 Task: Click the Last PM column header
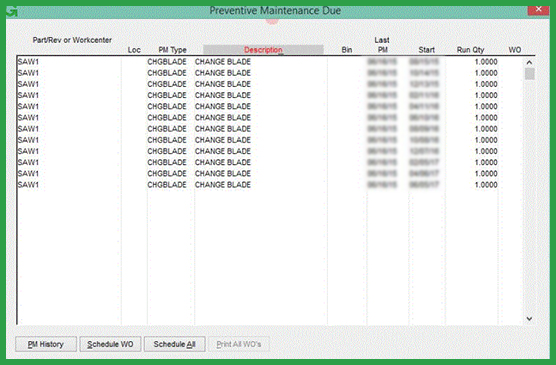point(382,45)
